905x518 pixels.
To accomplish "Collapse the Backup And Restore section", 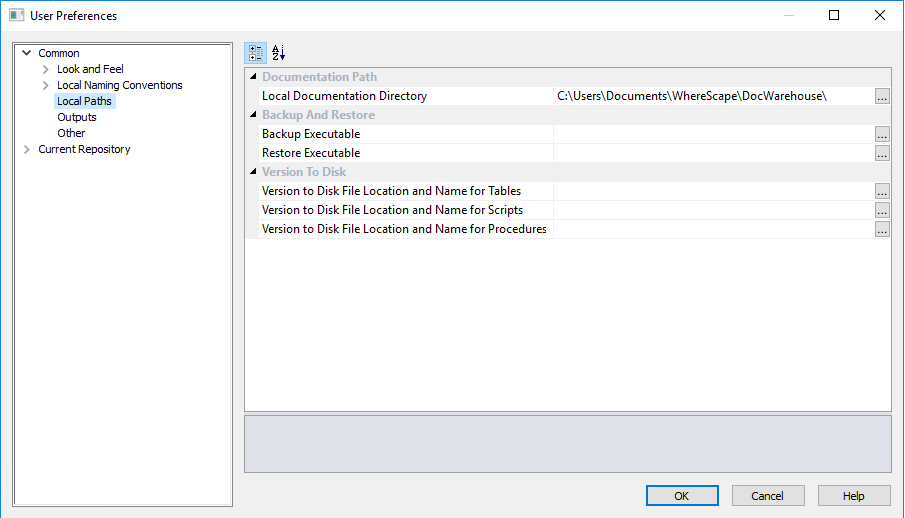I will [x=253, y=115].
